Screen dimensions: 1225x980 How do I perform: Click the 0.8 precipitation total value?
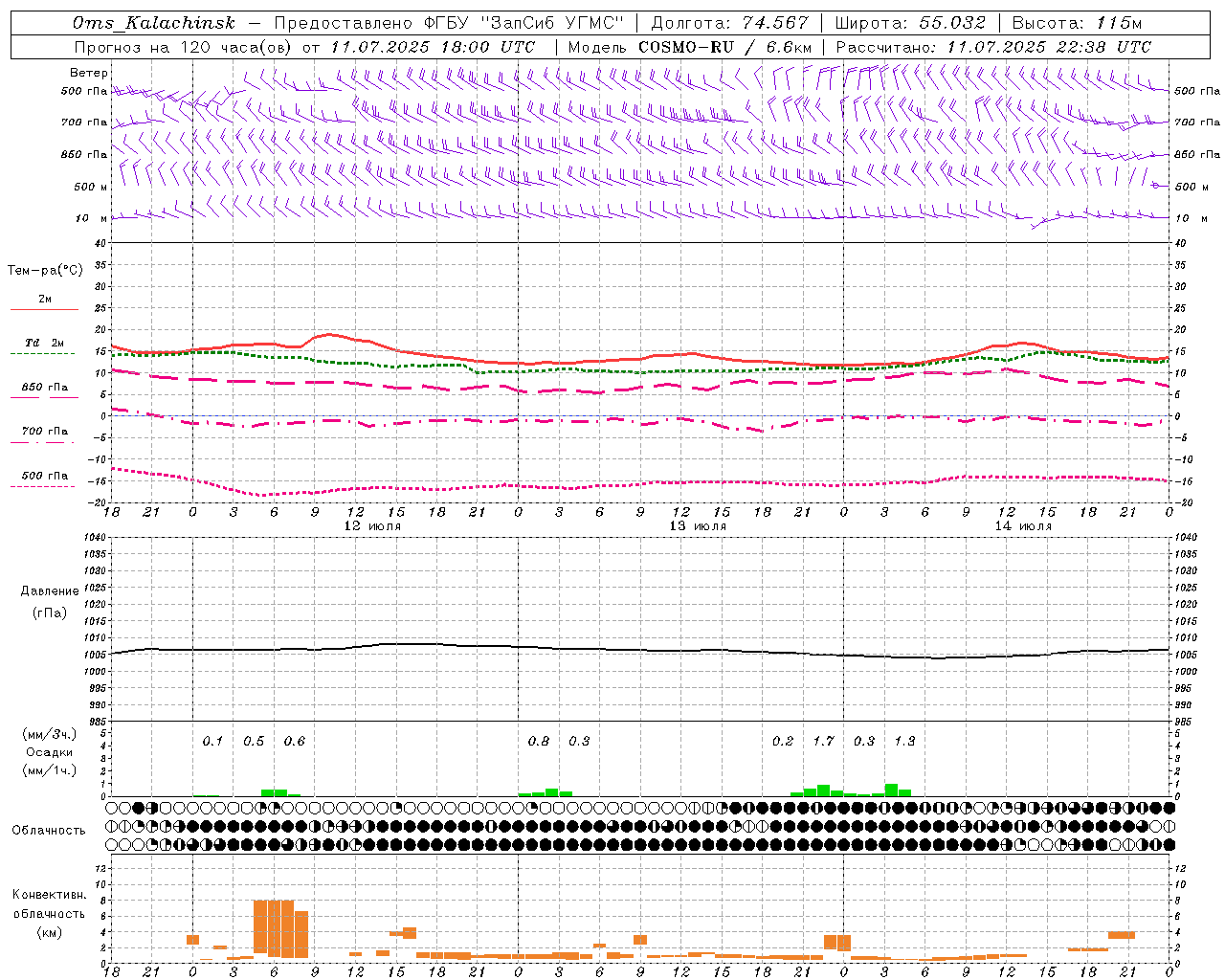coord(539,741)
